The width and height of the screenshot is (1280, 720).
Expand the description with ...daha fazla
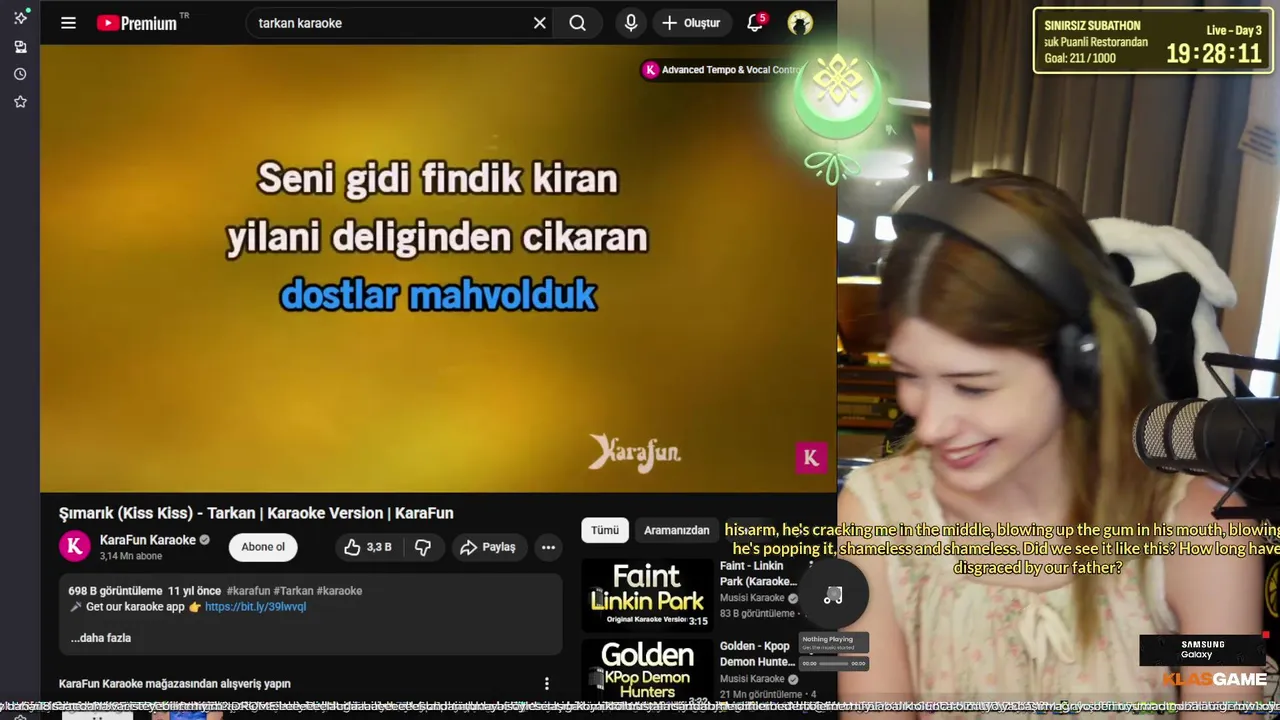tap(101, 638)
